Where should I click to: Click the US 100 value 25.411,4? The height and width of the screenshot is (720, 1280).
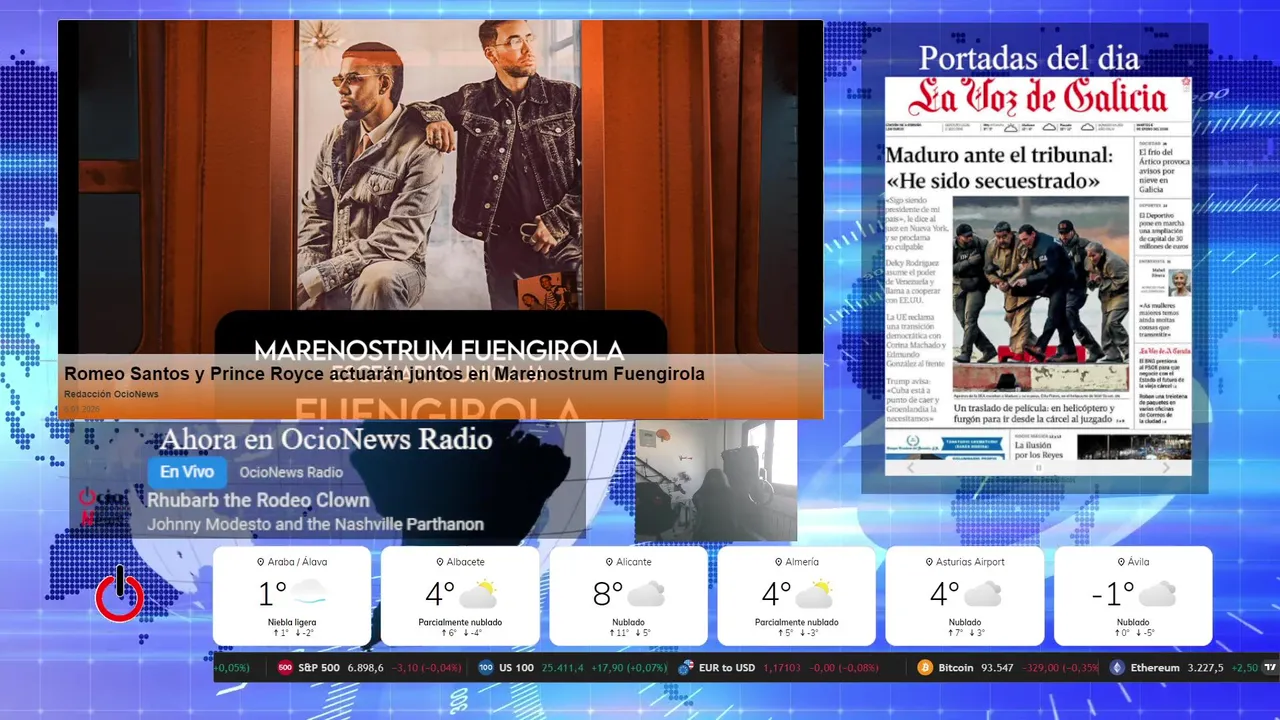[x=563, y=667]
